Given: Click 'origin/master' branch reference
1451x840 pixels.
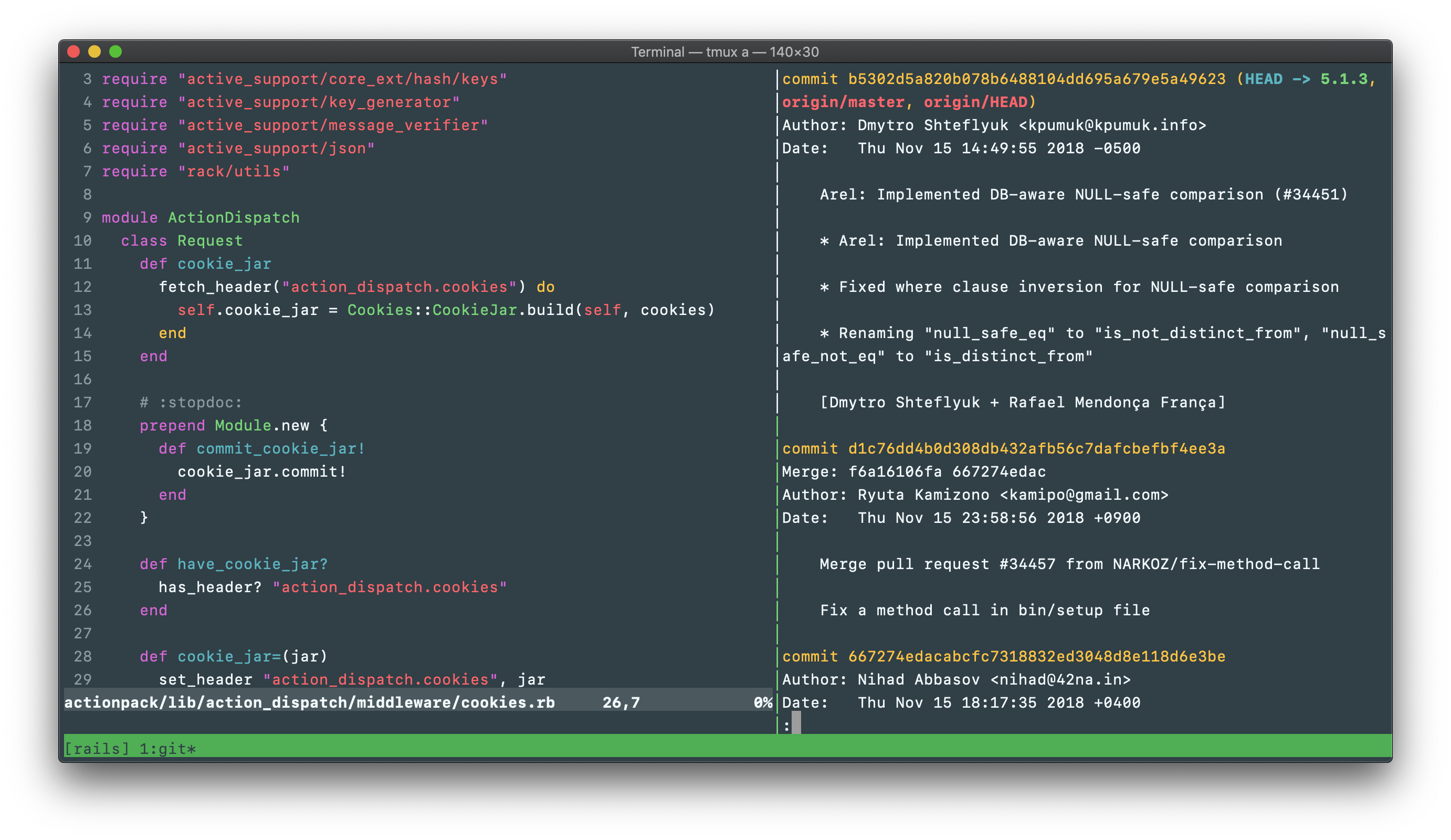Looking at the screenshot, I should click(843, 102).
